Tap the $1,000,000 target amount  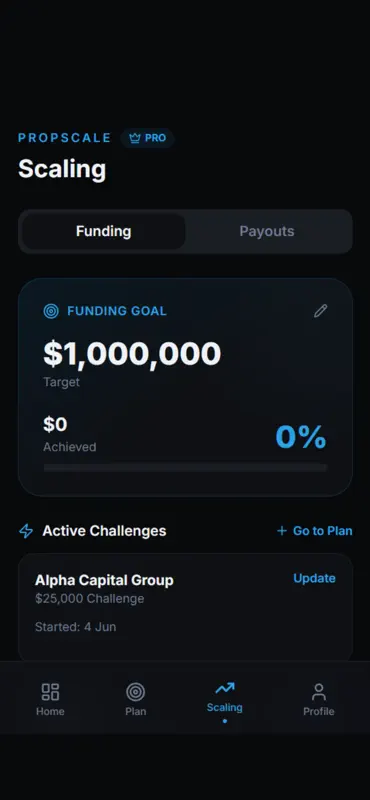click(x=132, y=354)
